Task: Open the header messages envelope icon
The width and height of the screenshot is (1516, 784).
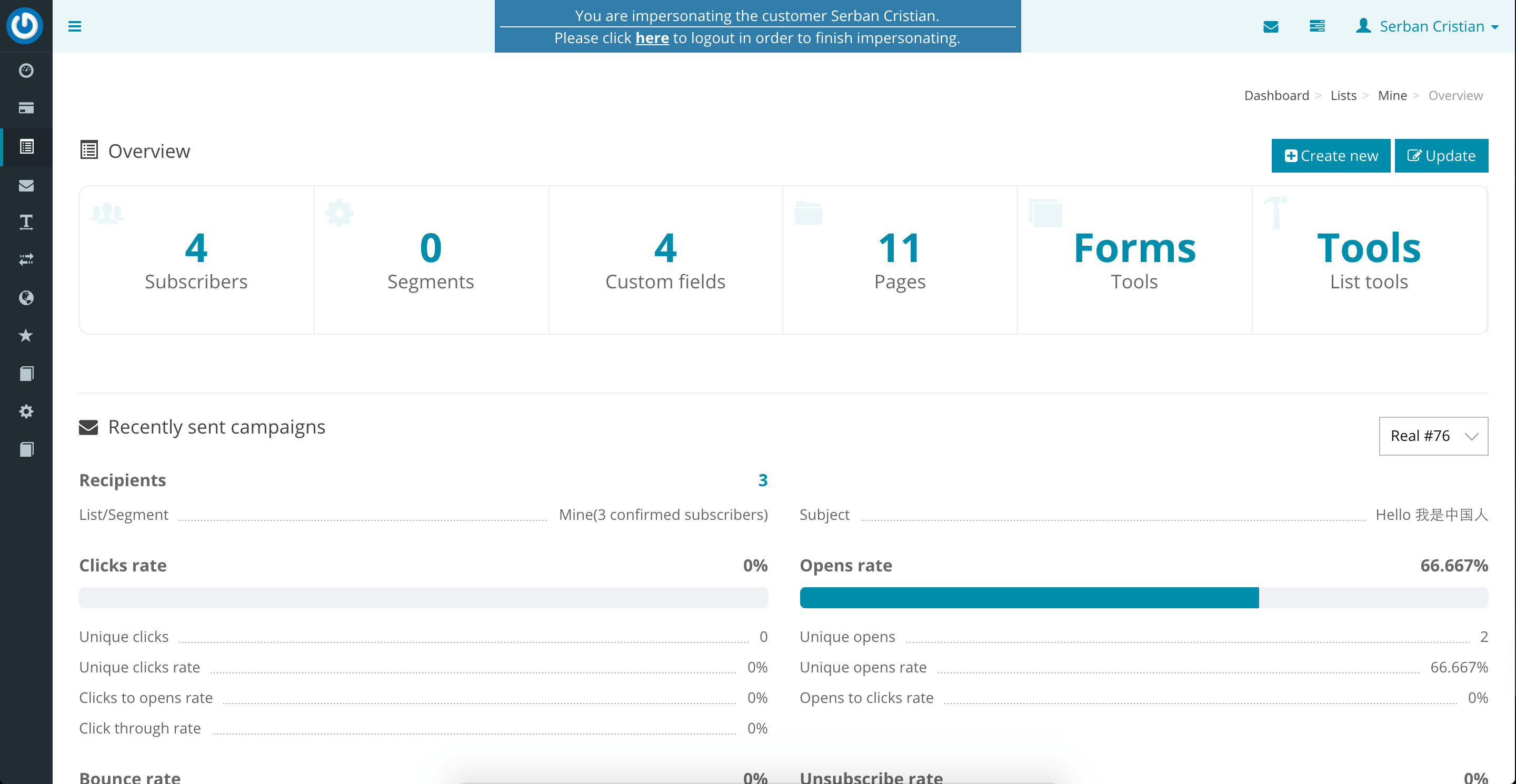Action: coord(1271,26)
